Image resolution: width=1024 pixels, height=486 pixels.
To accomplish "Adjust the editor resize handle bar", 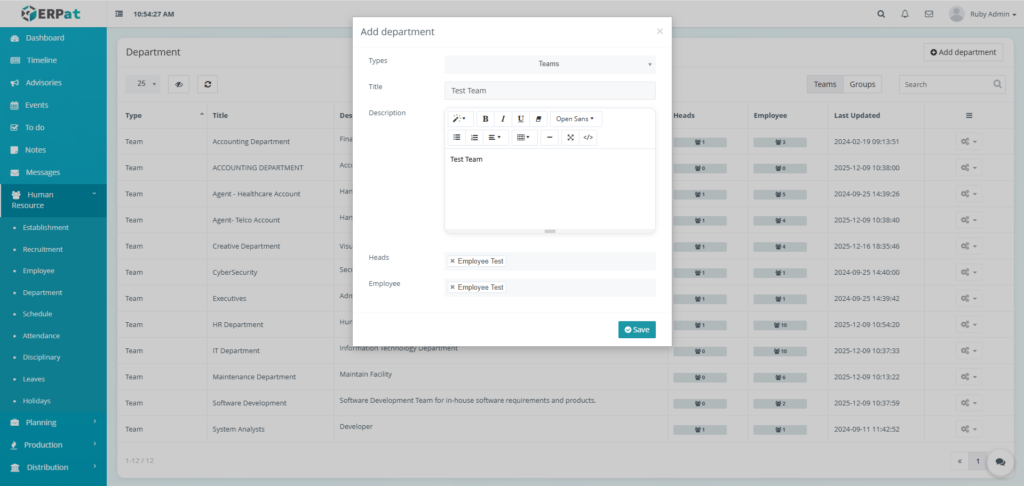I will coord(550,231).
